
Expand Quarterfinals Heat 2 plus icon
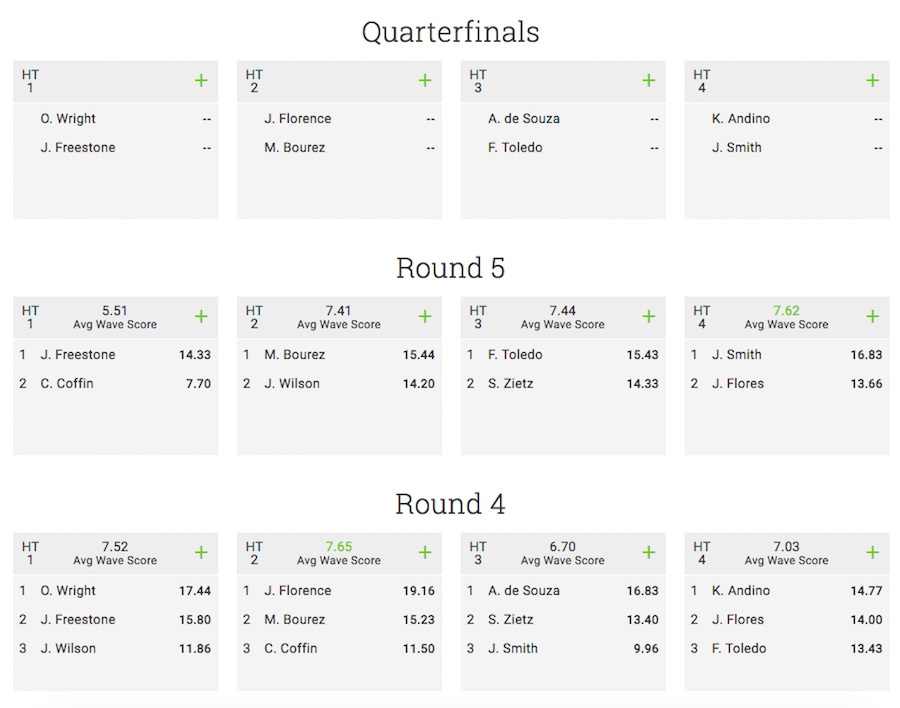click(425, 80)
